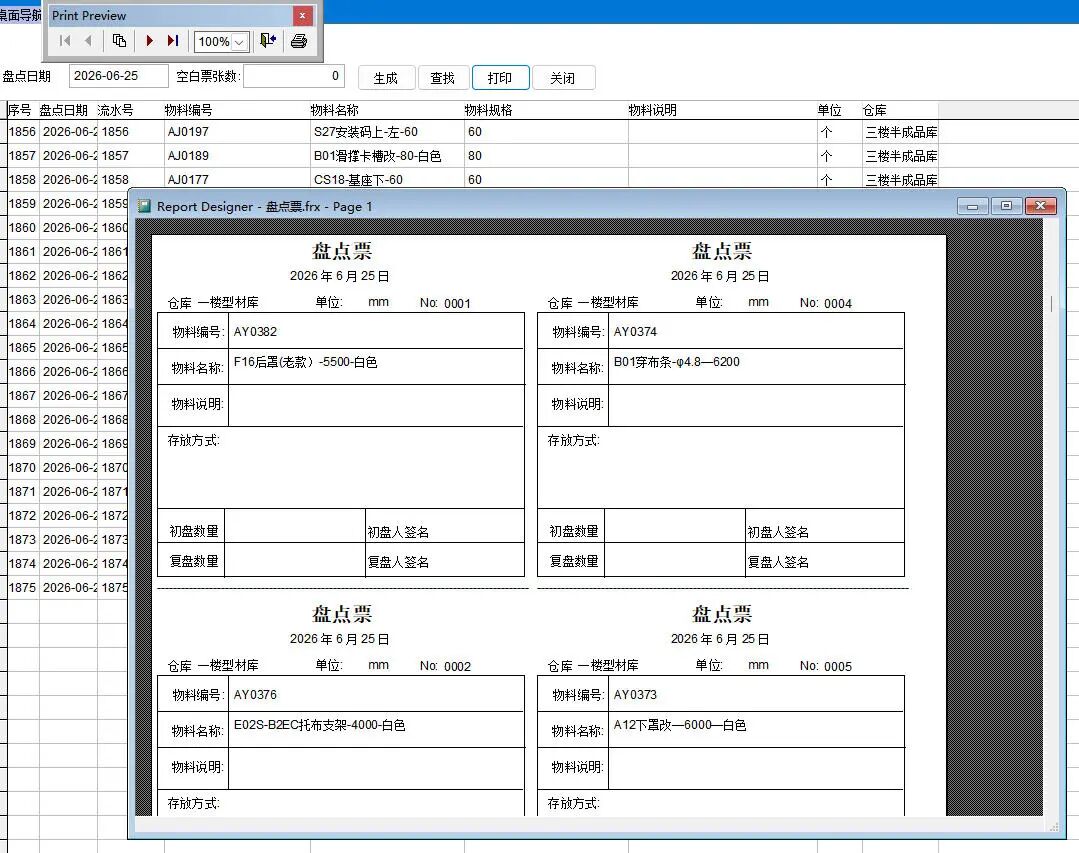
Task: Click No: 0004 ticket number
Action: (x=826, y=303)
